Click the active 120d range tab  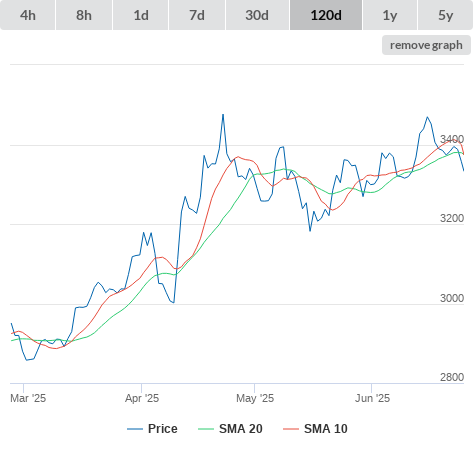click(326, 15)
